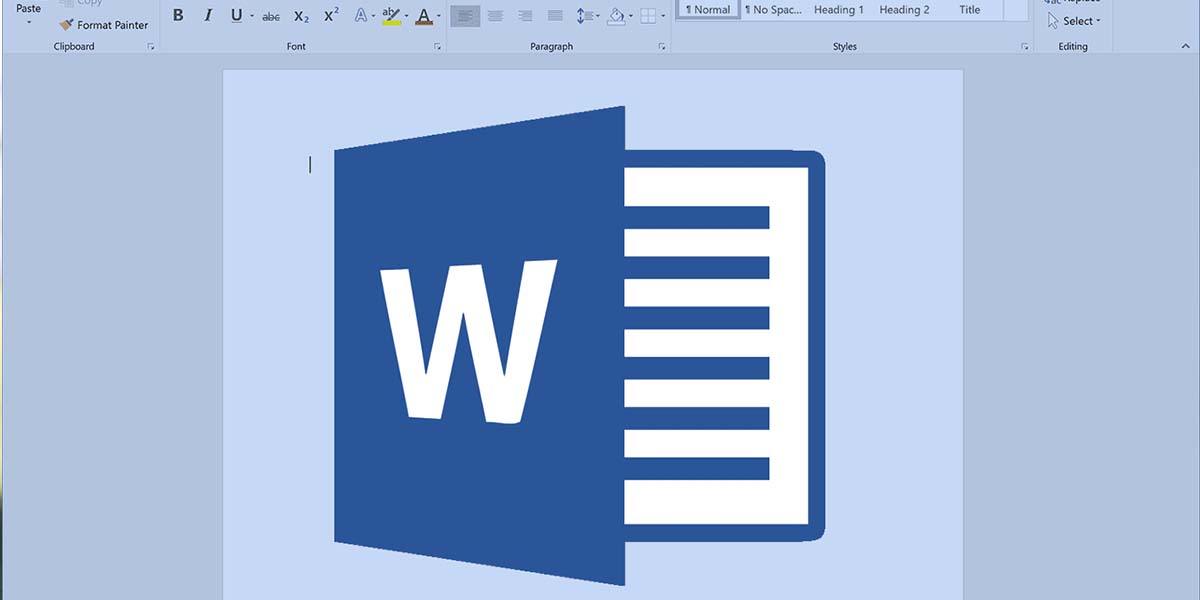Apply the No Spacing style

pyautogui.click(x=773, y=9)
